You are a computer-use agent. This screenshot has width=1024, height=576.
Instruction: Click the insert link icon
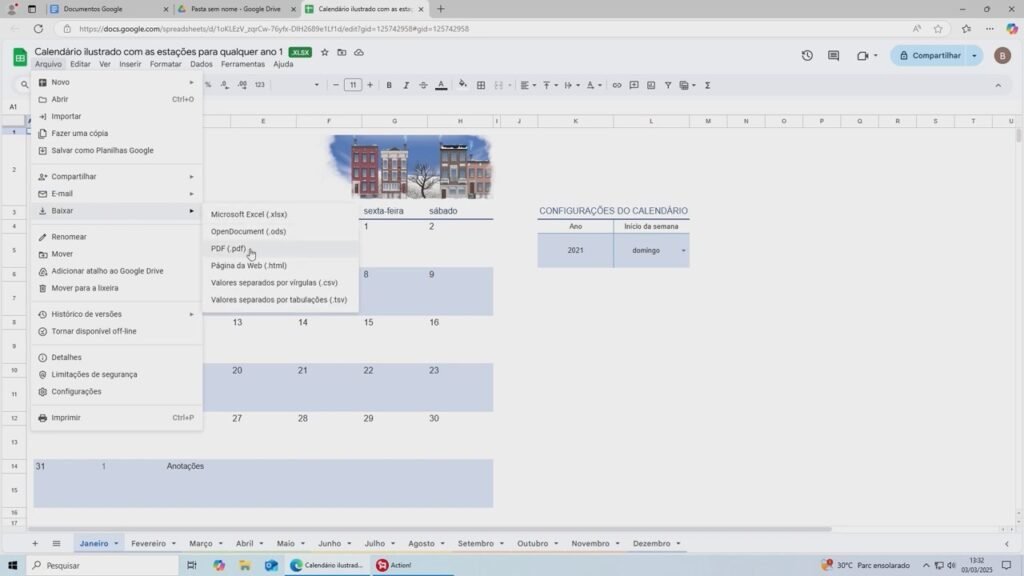tap(617, 85)
